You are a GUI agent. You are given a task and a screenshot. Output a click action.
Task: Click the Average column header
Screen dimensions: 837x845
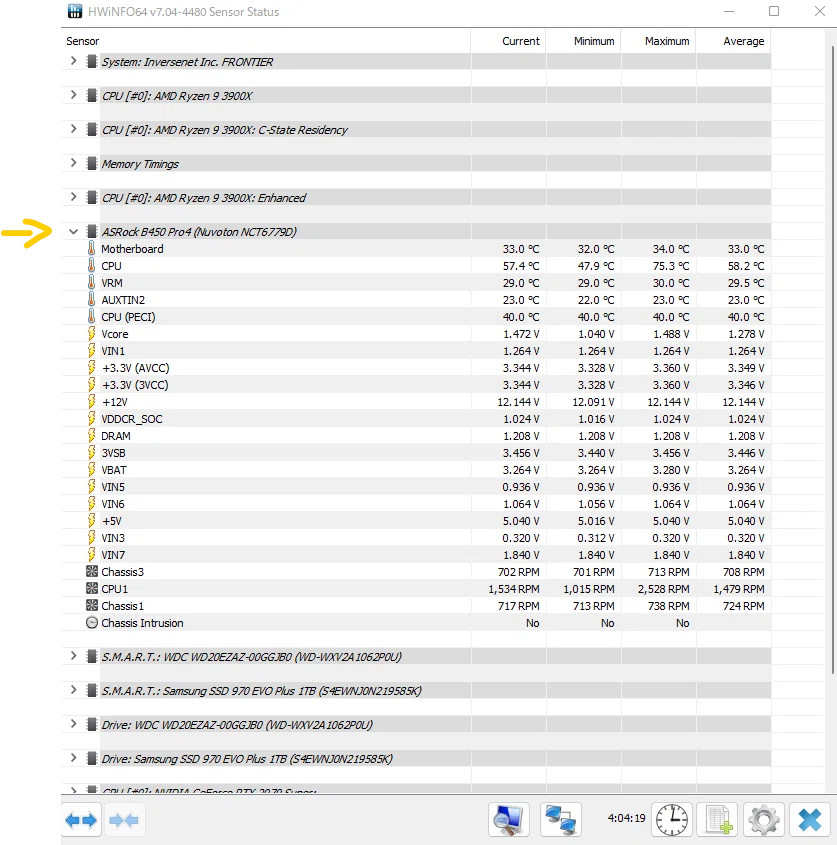(733, 41)
